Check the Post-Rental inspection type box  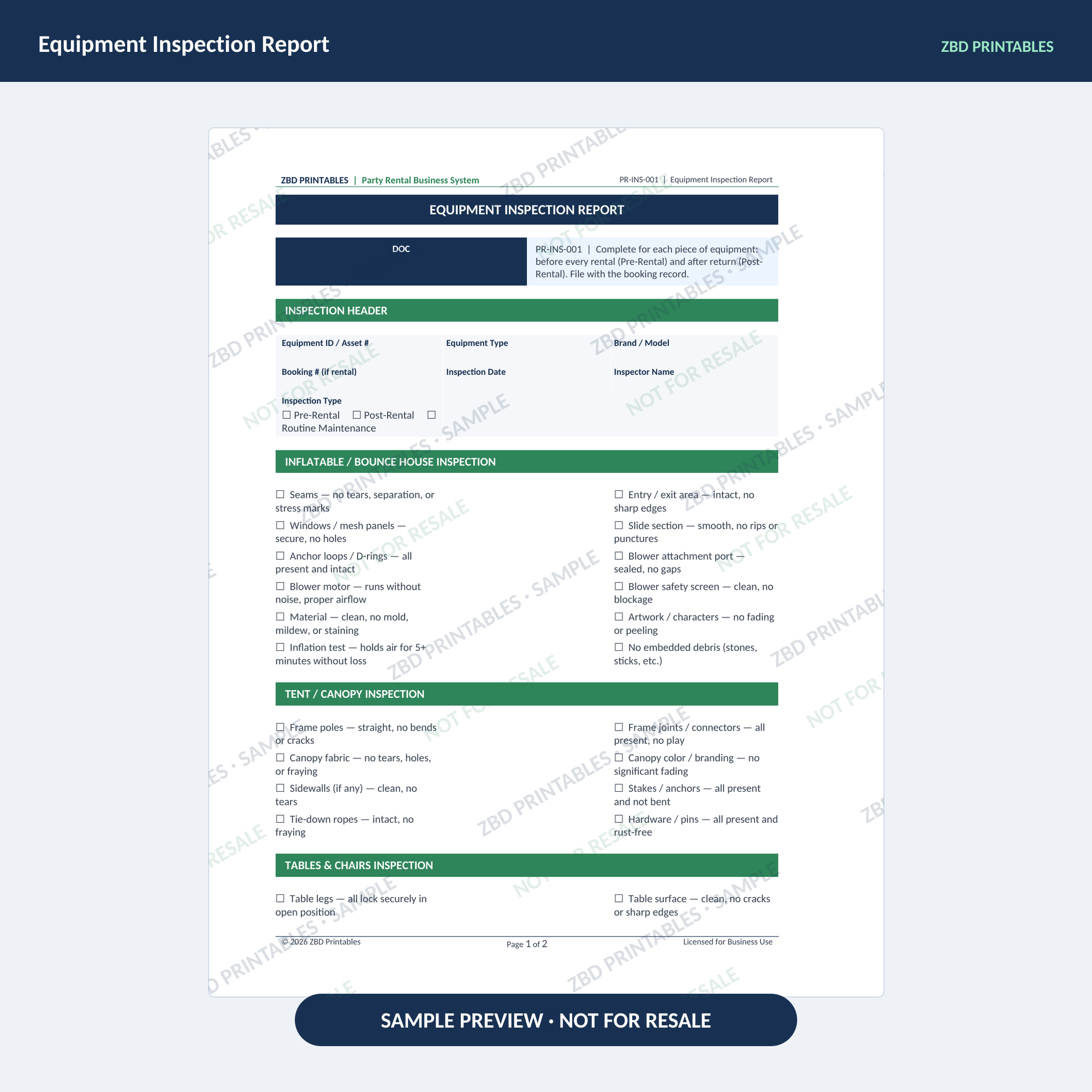click(357, 415)
